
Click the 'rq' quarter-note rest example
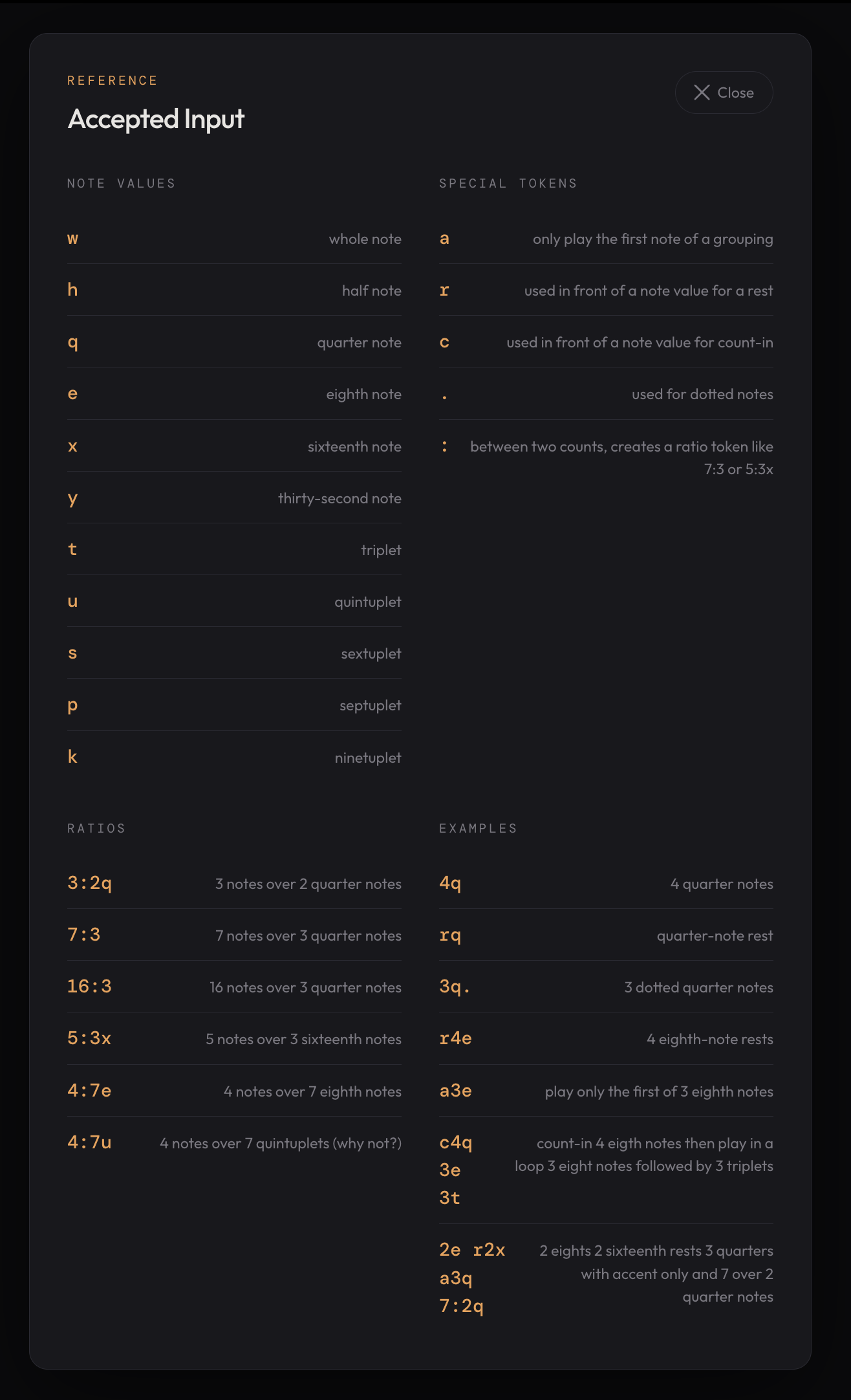point(450,935)
